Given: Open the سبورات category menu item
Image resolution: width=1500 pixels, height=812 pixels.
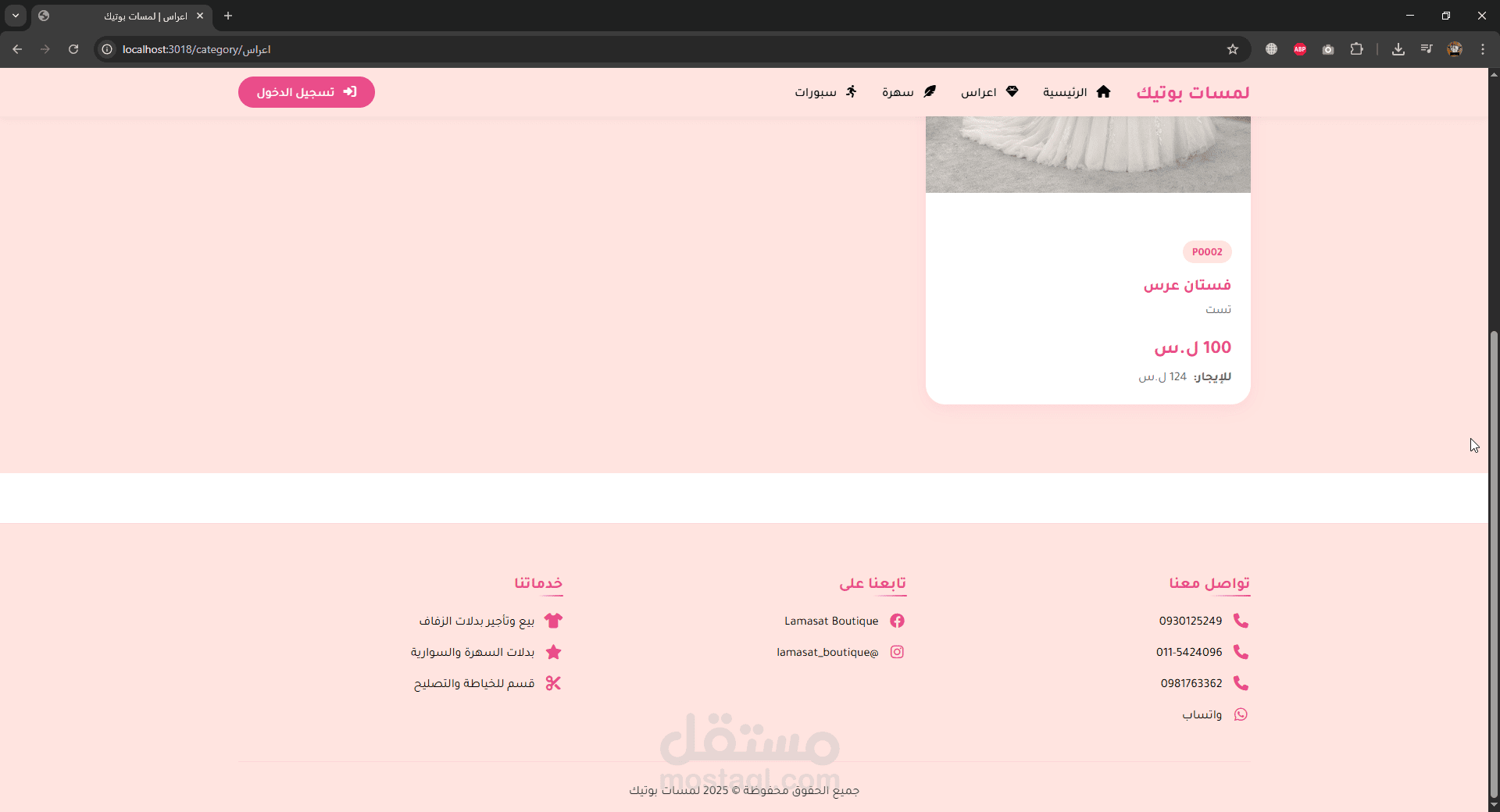Looking at the screenshot, I should point(826,92).
